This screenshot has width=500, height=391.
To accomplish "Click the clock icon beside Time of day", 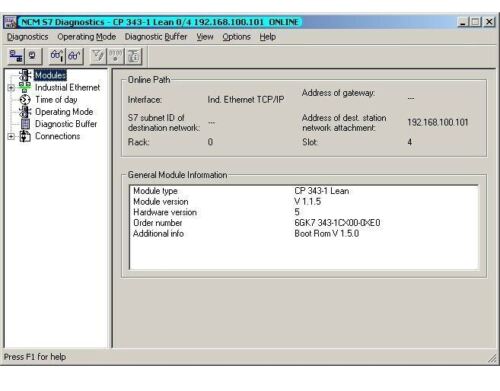I will pos(25,100).
